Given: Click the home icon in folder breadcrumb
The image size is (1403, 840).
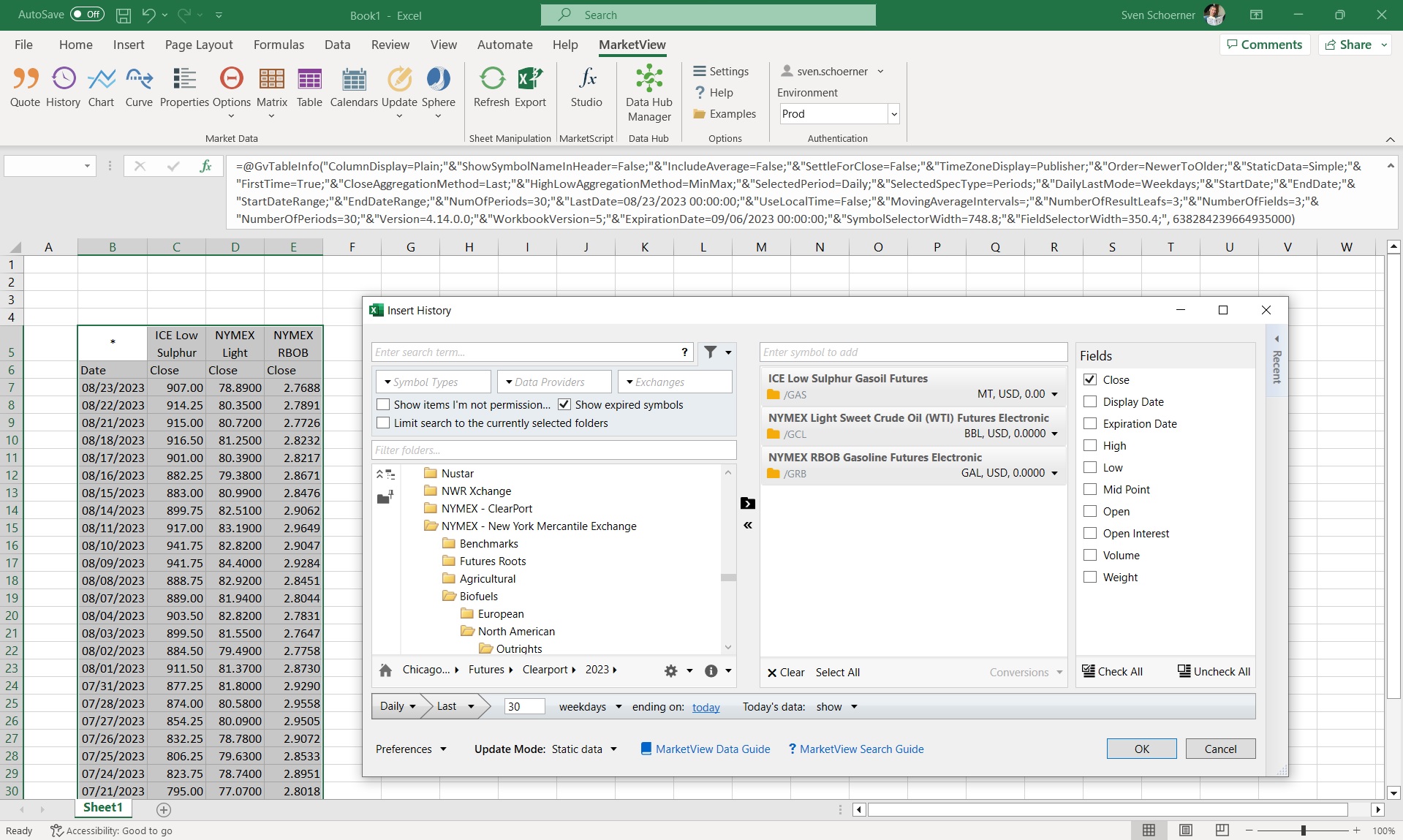Looking at the screenshot, I should coord(386,670).
